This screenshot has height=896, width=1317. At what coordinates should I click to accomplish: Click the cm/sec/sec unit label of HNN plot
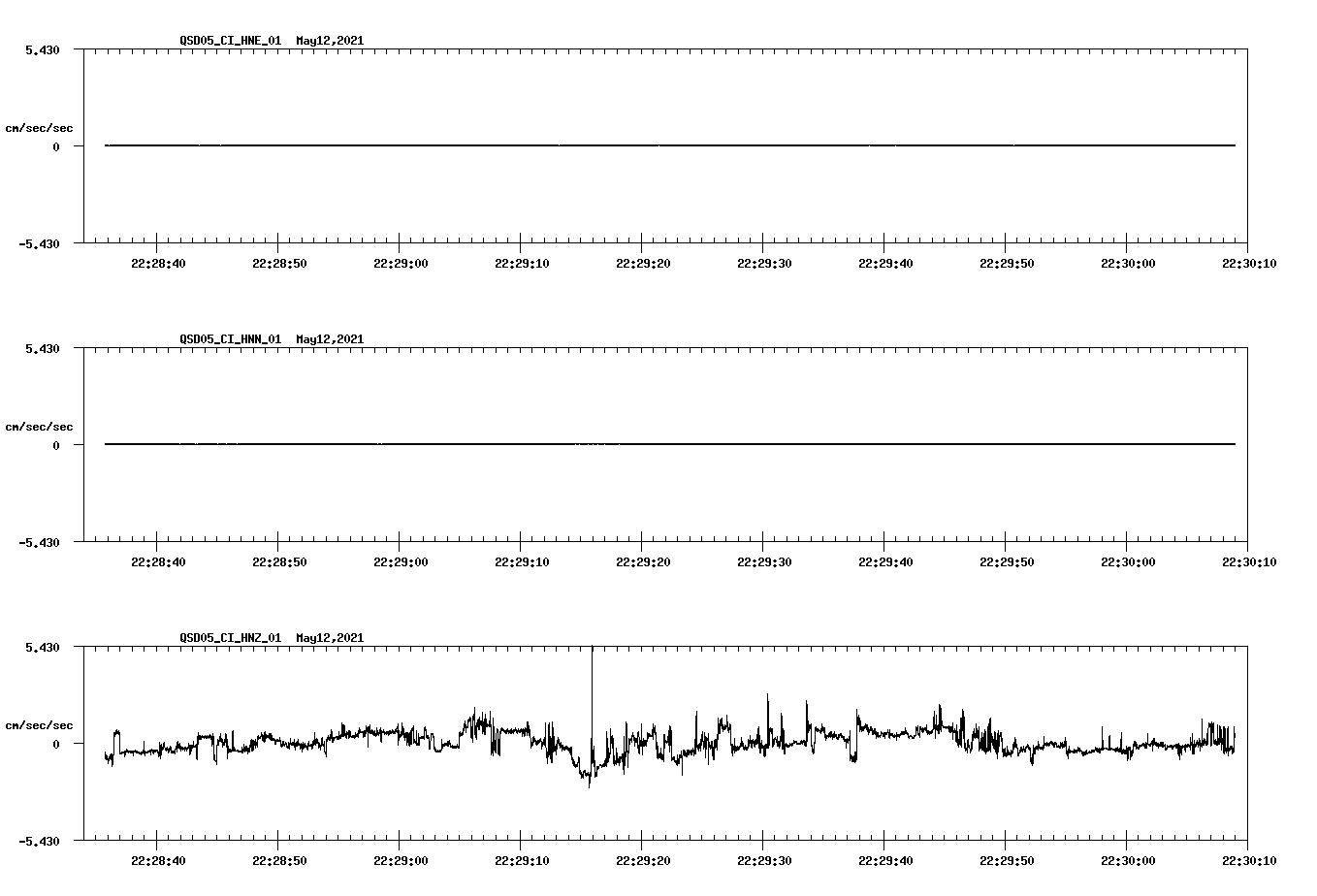39,427
